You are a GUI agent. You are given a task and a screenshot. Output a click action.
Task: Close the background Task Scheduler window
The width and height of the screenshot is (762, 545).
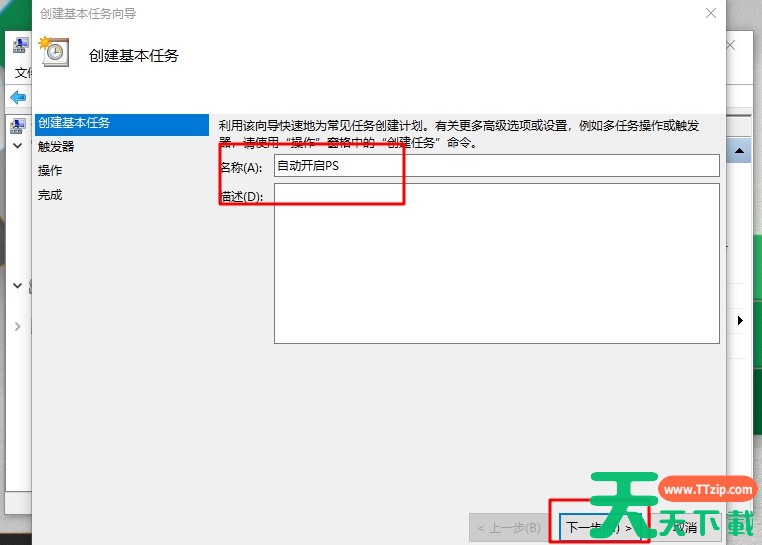click(x=730, y=45)
